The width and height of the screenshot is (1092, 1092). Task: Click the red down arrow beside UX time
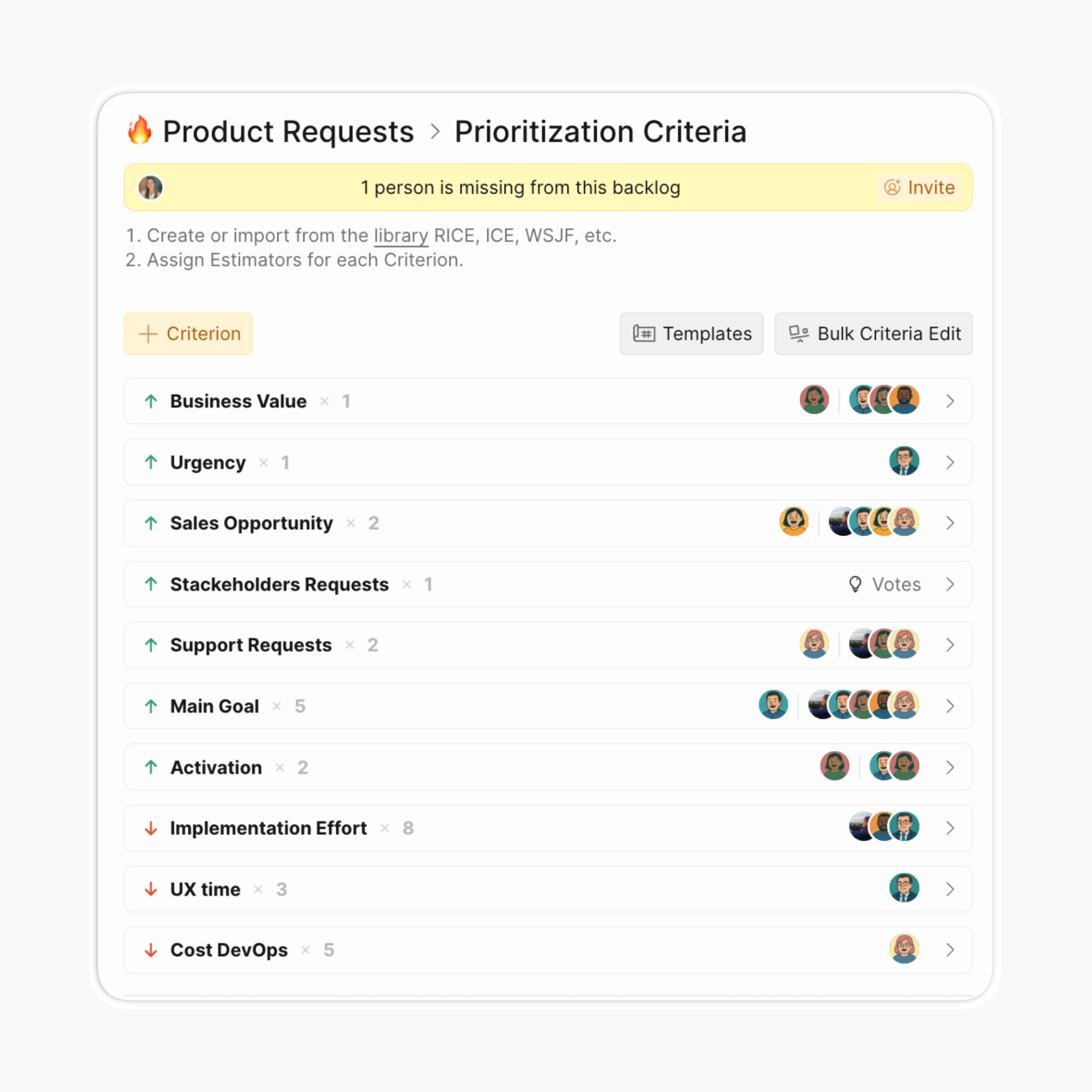coord(151,890)
